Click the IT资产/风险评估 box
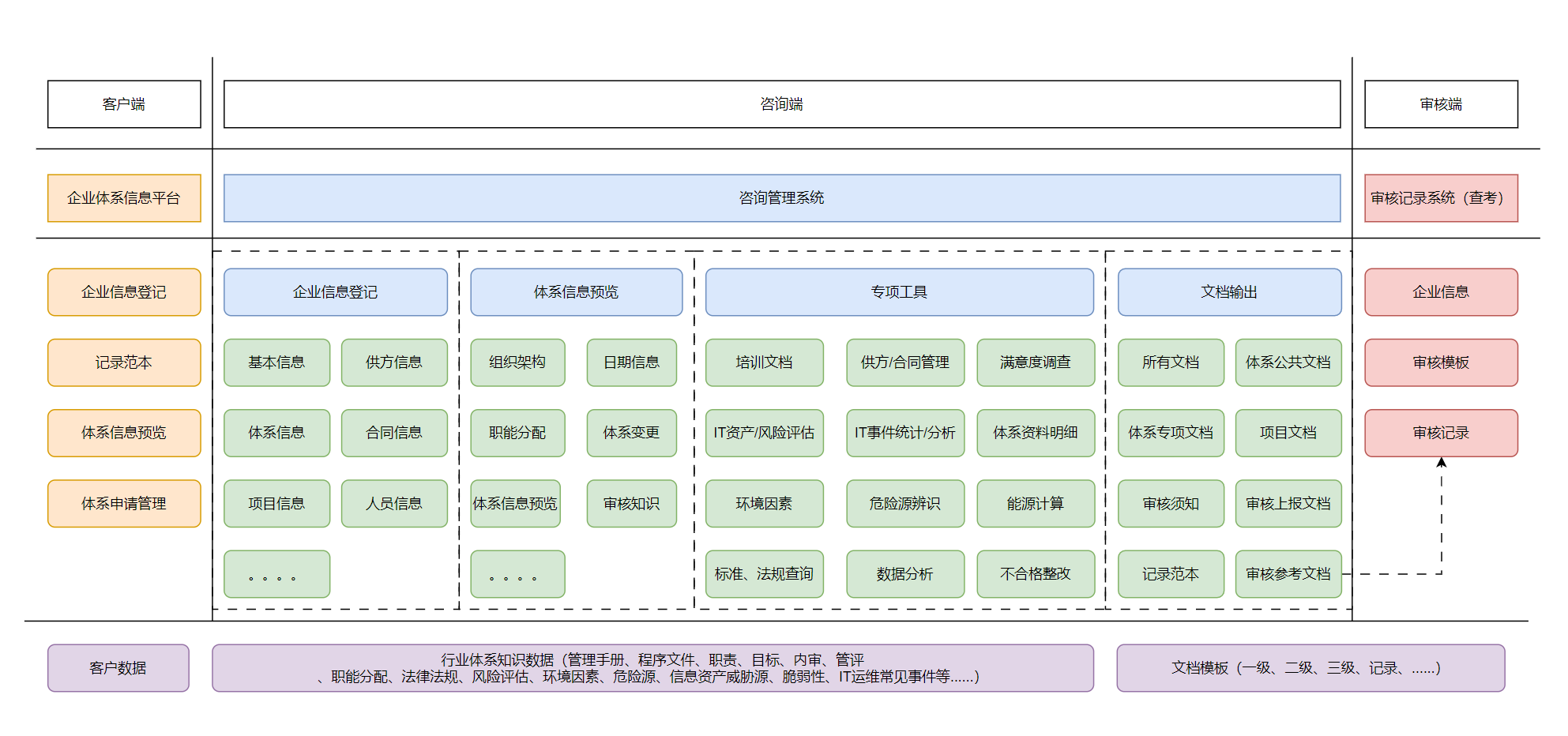The height and width of the screenshot is (736, 1568). 764,433
